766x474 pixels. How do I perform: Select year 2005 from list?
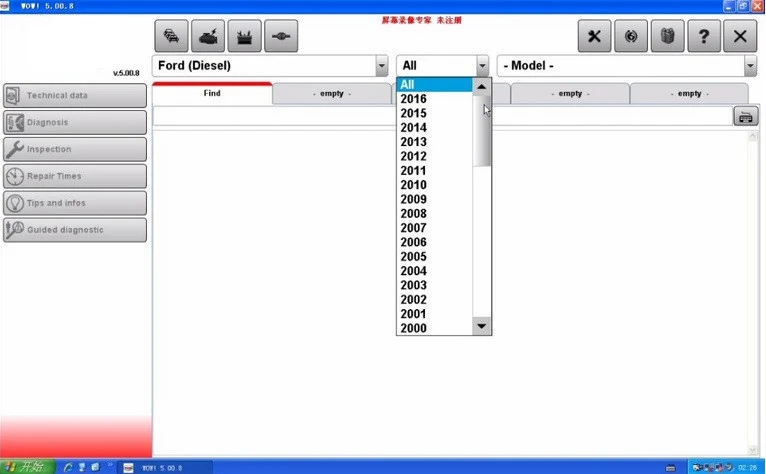pos(434,257)
